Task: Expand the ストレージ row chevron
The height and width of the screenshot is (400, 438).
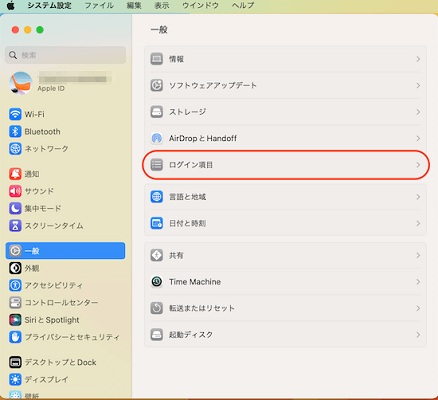Action: click(418, 112)
